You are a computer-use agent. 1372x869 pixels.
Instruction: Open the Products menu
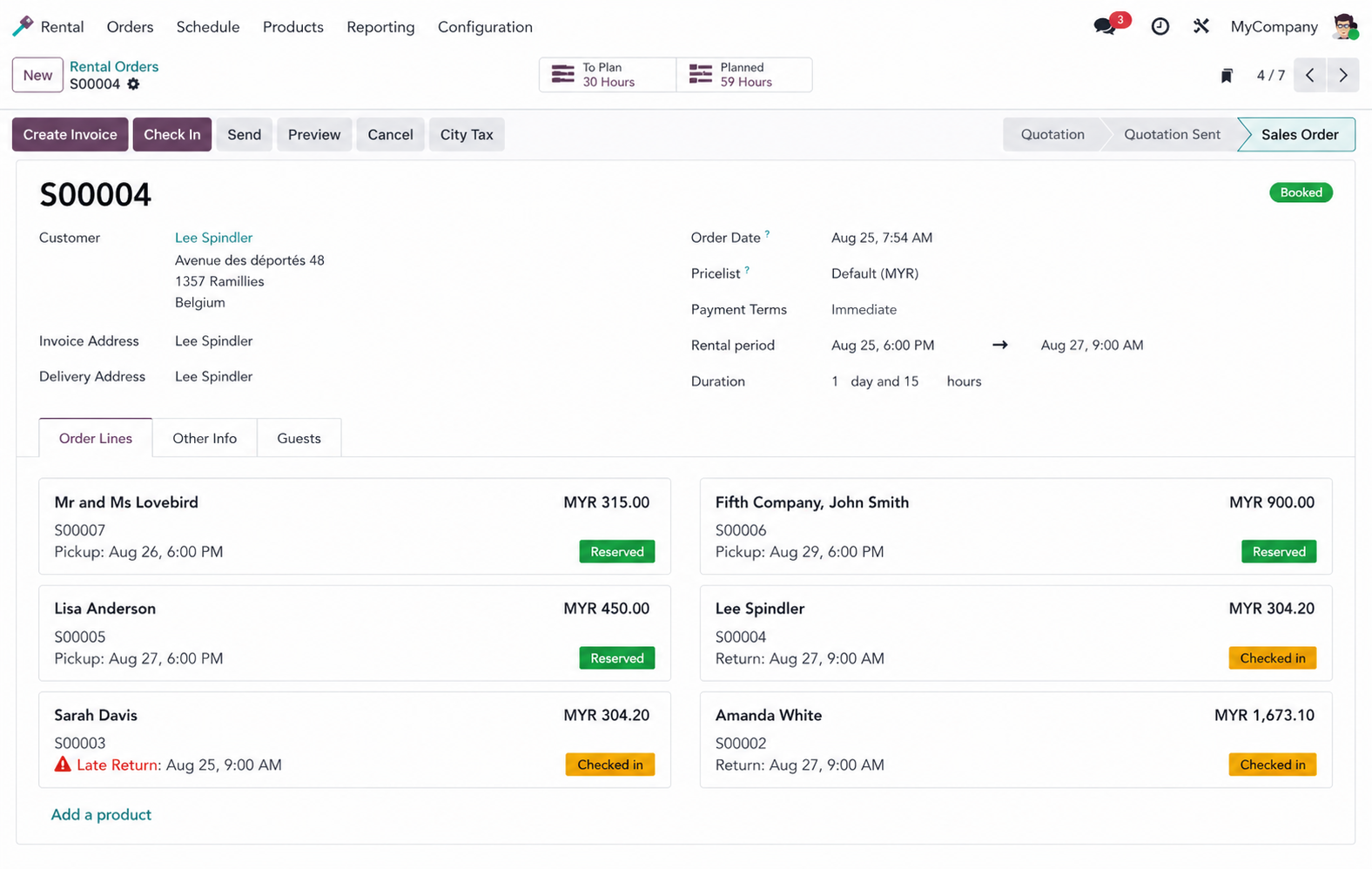tap(293, 27)
